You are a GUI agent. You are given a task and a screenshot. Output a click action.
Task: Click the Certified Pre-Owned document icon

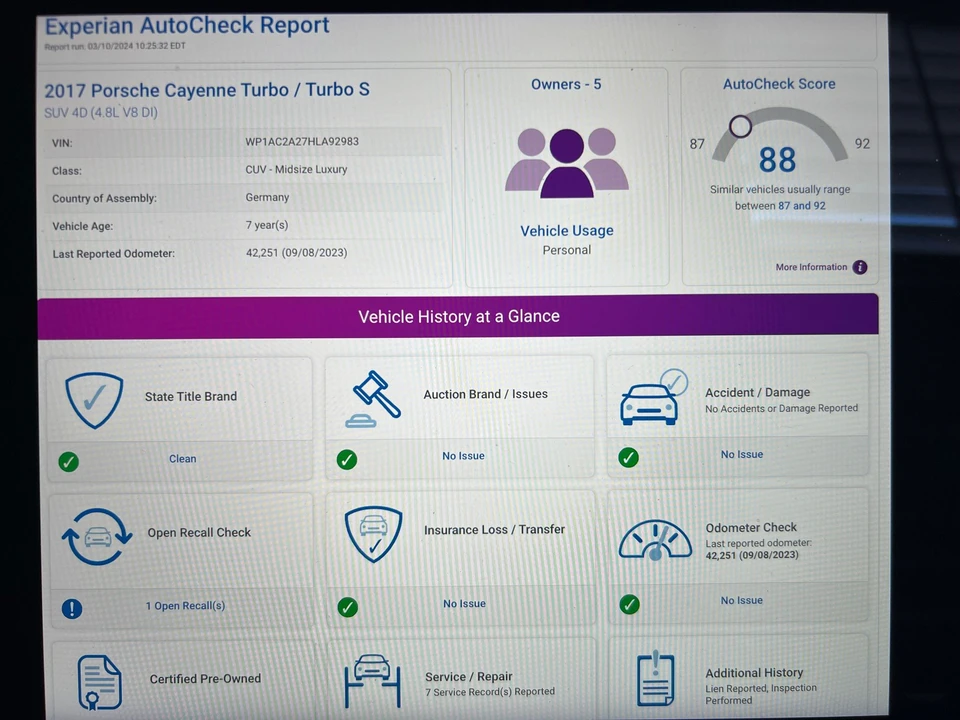click(x=100, y=683)
